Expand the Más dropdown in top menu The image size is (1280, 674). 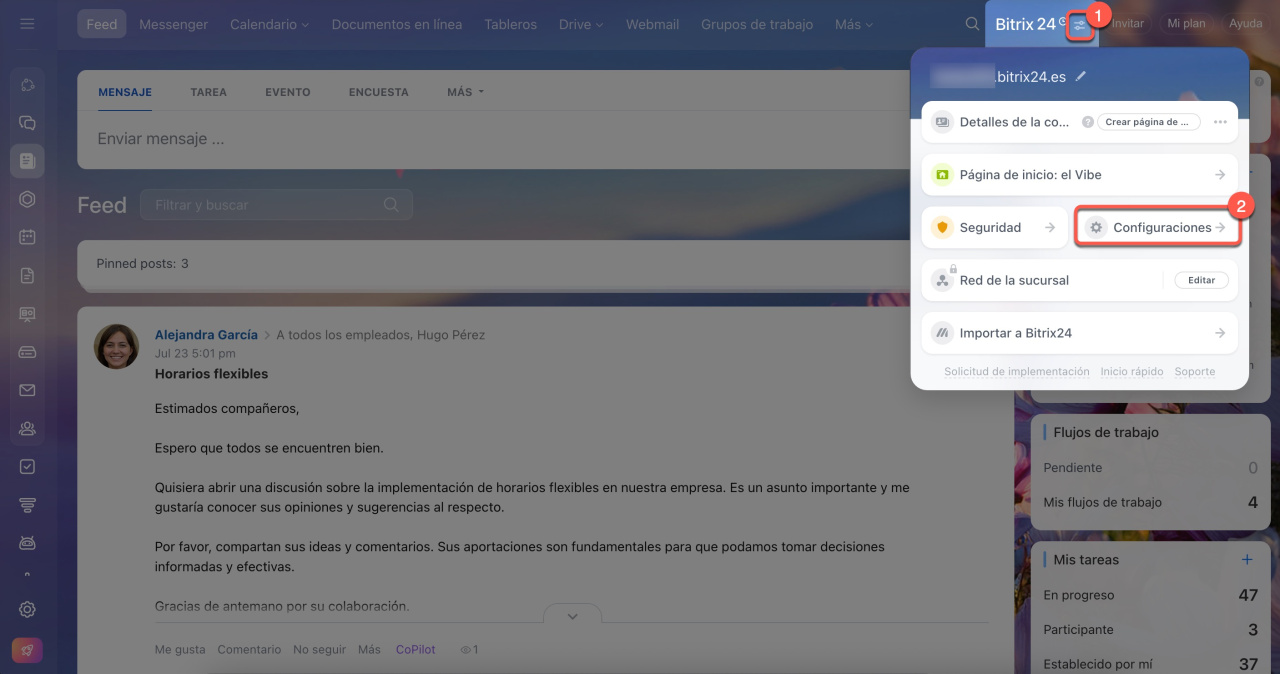(x=854, y=24)
